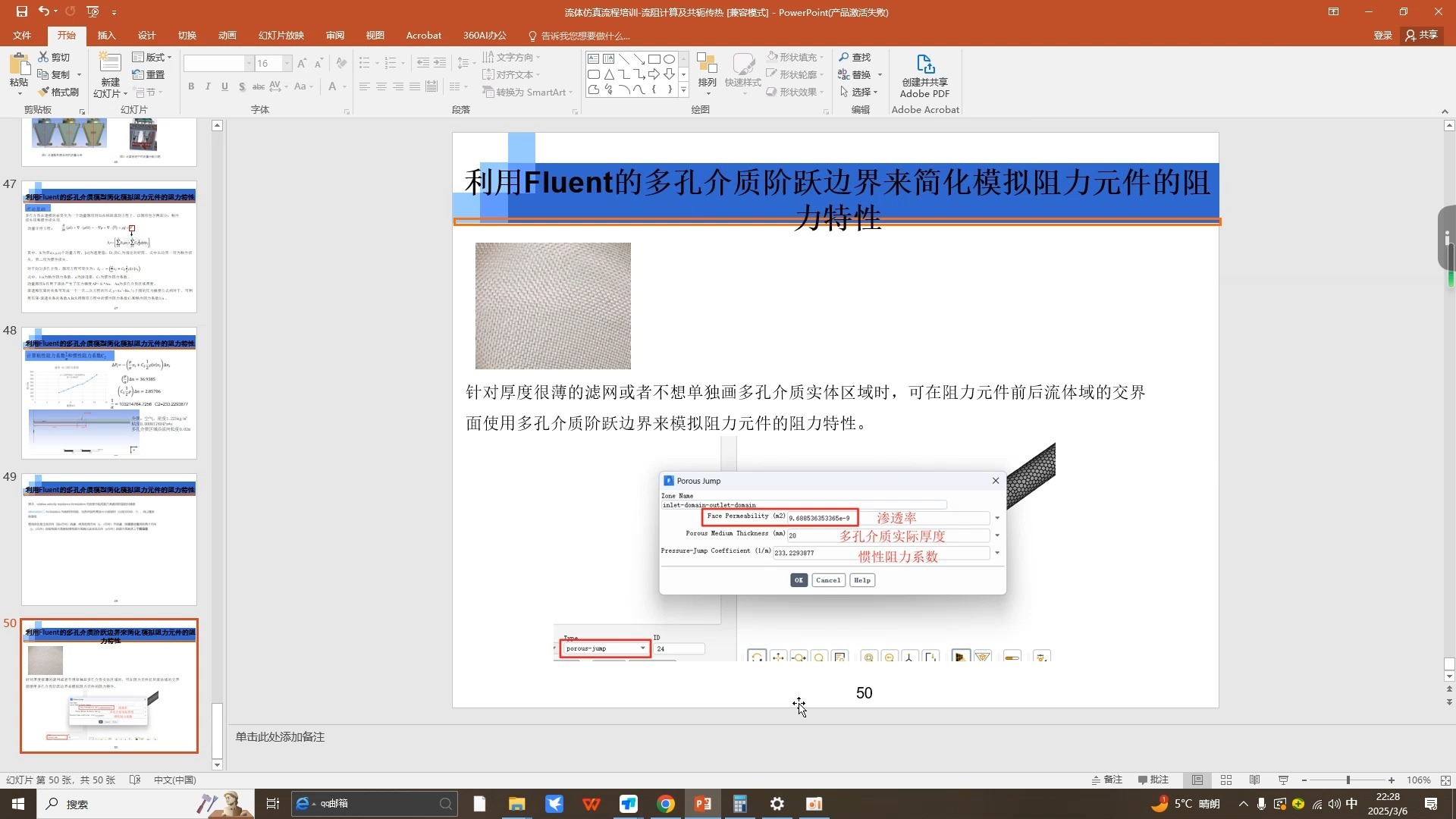Open Google Chrome from the taskbar
The width and height of the screenshot is (1456, 819).
[666, 804]
